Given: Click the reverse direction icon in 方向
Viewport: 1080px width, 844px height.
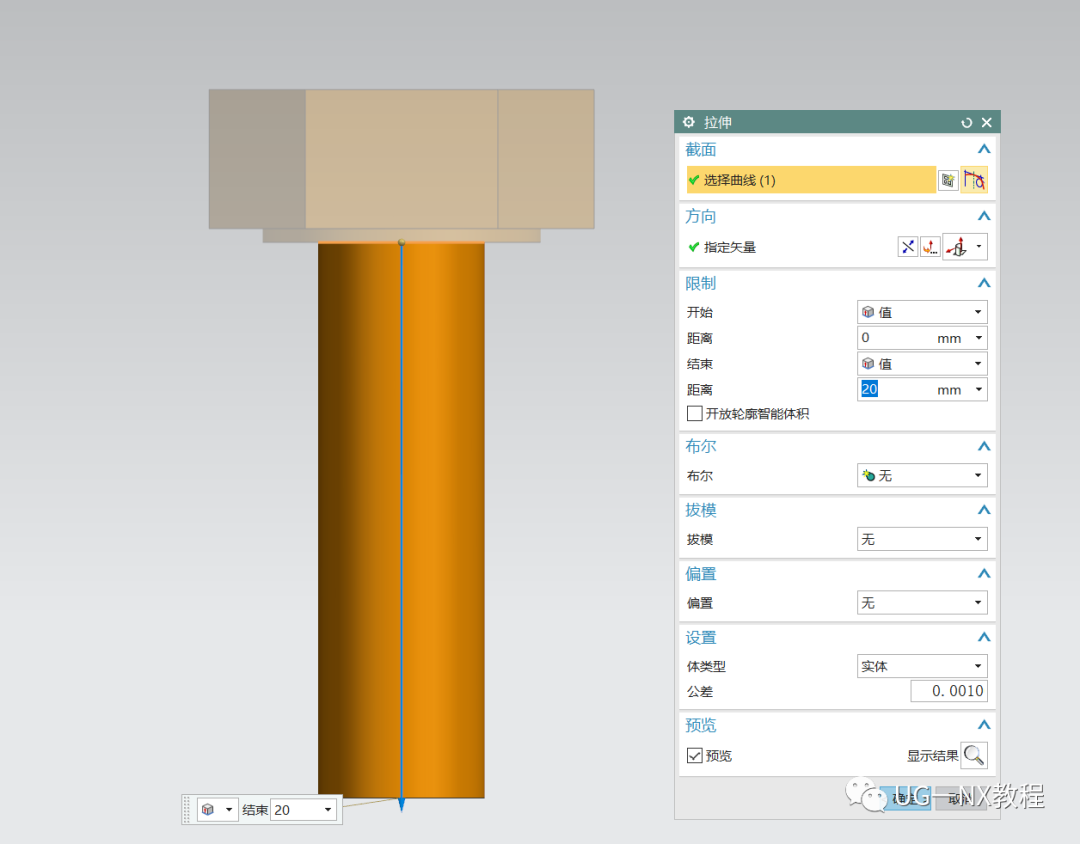Looking at the screenshot, I should click(908, 247).
